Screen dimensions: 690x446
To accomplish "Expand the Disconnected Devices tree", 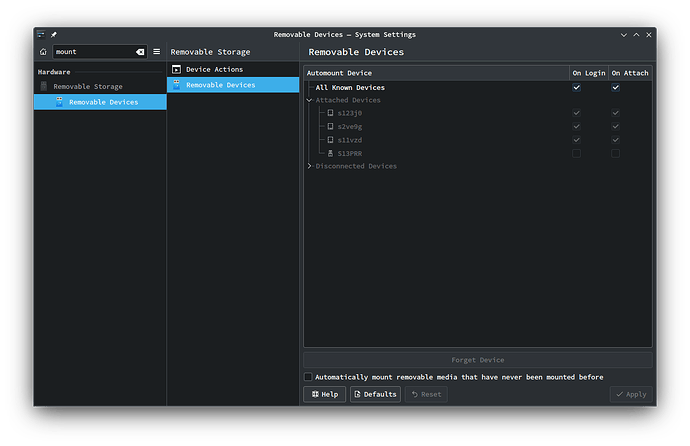I will coord(310,166).
